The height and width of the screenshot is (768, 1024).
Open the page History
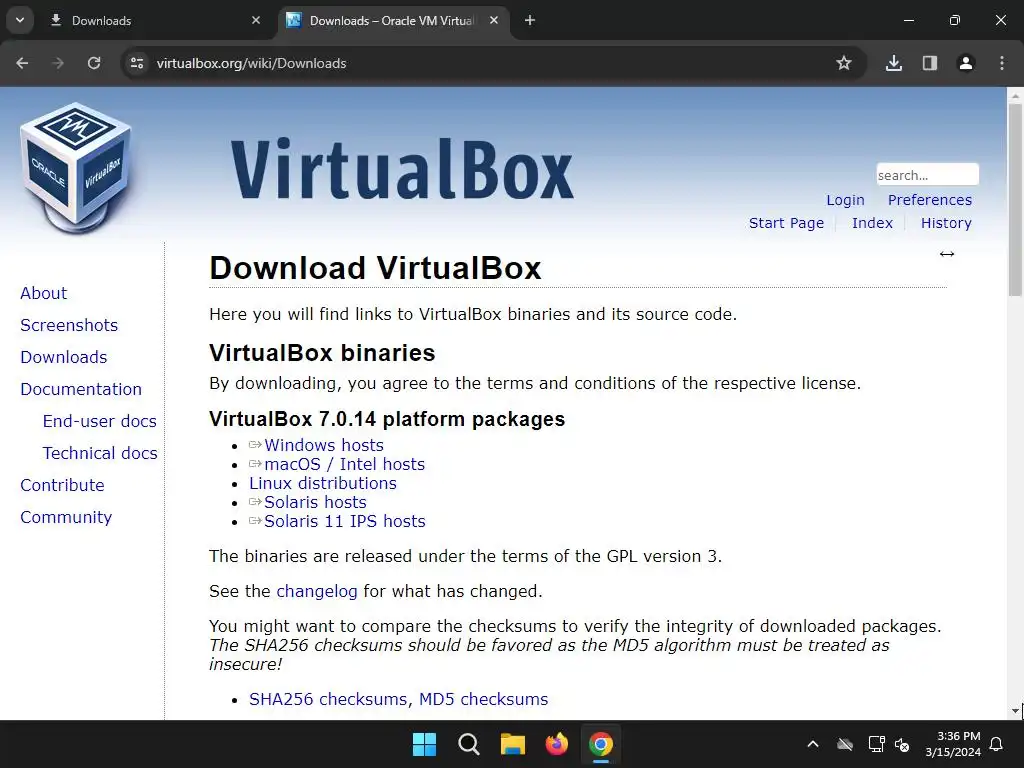pos(946,223)
